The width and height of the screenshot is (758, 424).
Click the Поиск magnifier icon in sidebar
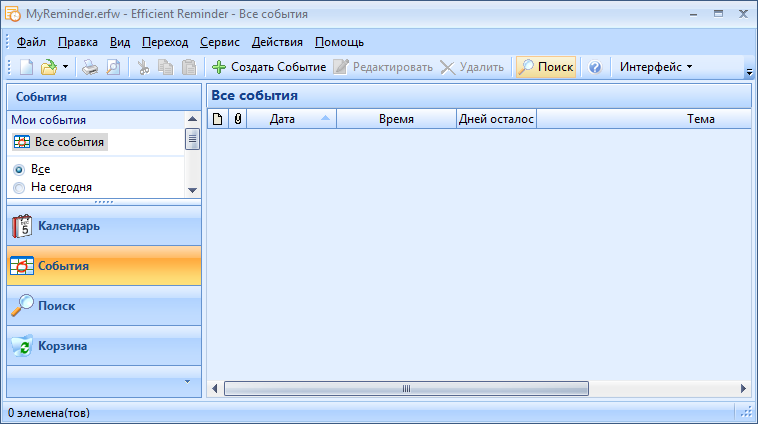coord(22,306)
